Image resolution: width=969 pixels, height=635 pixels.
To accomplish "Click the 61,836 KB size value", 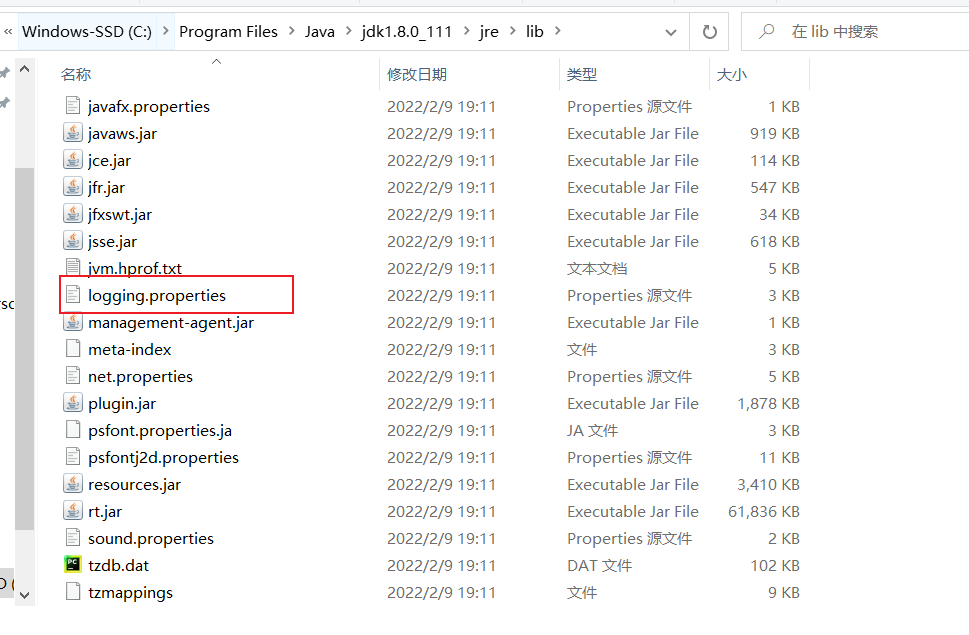I will coord(764,511).
